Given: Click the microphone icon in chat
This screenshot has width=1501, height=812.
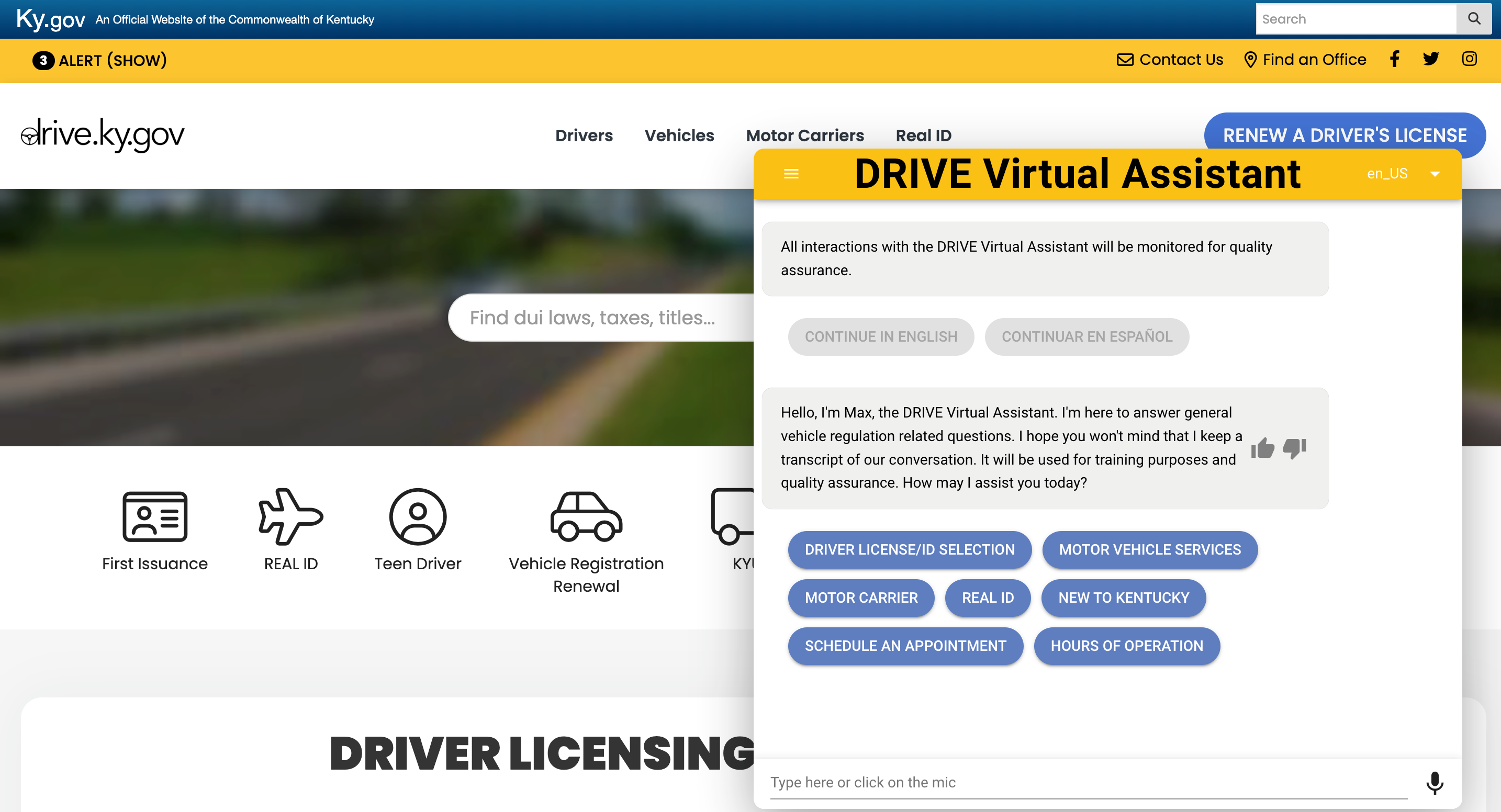Looking at the screenshot, I should point(1434,782).
